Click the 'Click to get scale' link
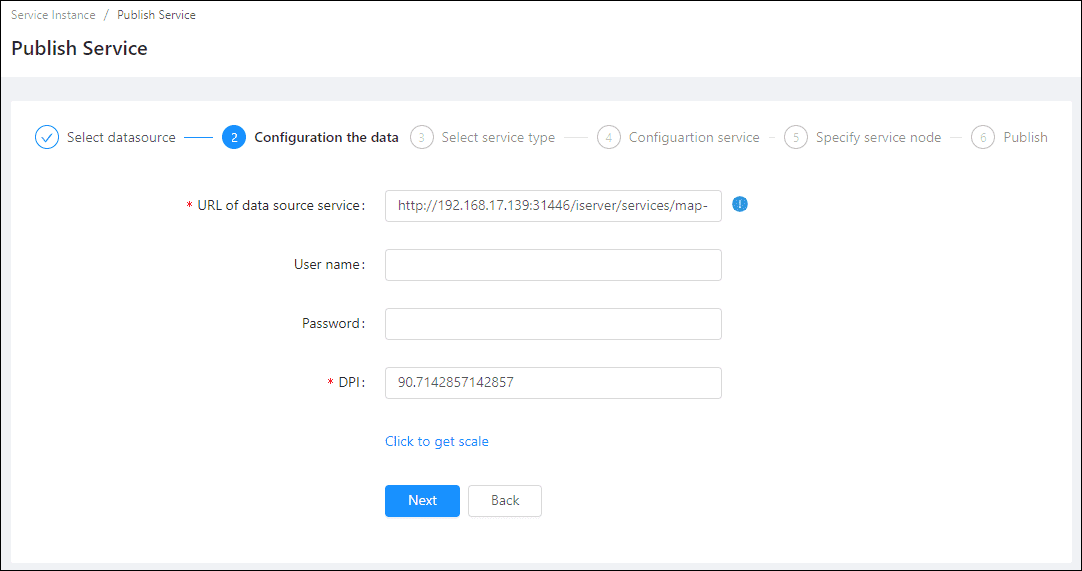This screenshot has height=571, width=1082. (437, 441)
